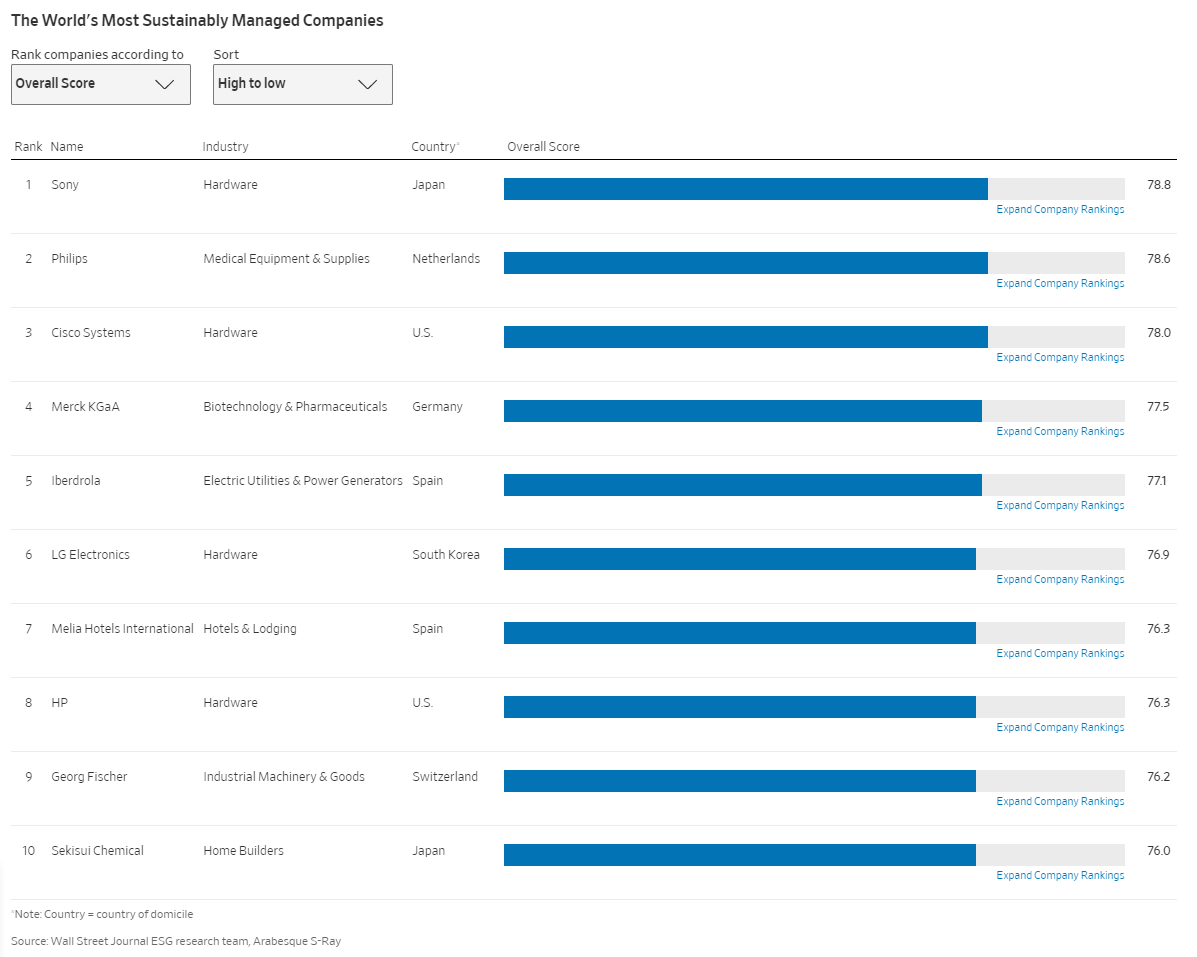
Task: Expand Company Rankings for Melia Hotels International
Action: click(x=1060, y=653)
